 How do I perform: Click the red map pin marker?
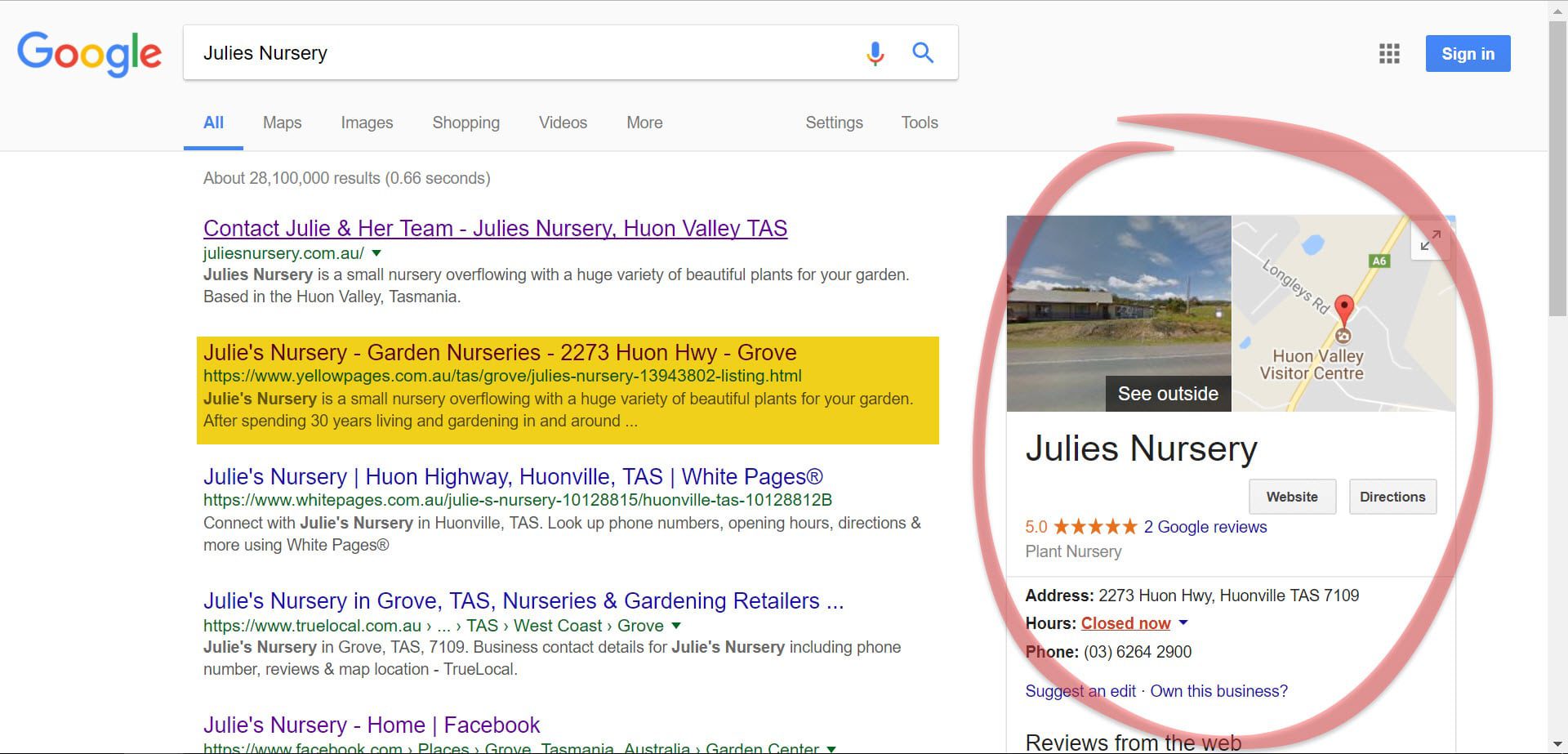[1343, 310]
